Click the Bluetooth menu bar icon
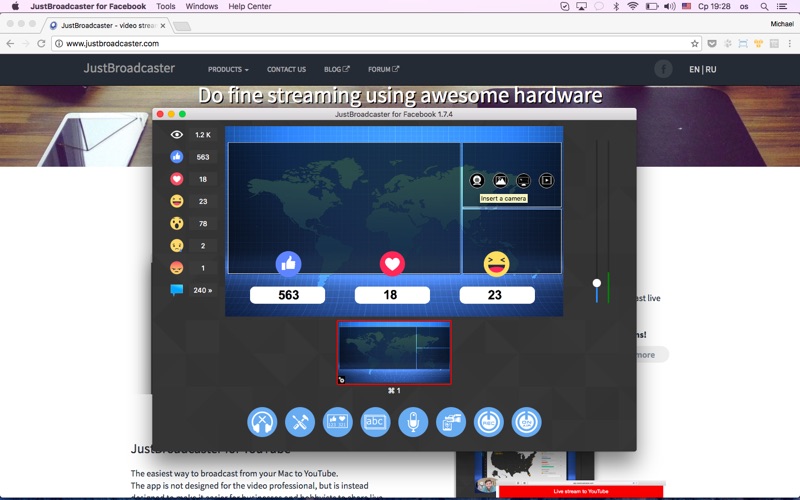The image size is (800, 500). pyautogui.click(x=616, y=6)
